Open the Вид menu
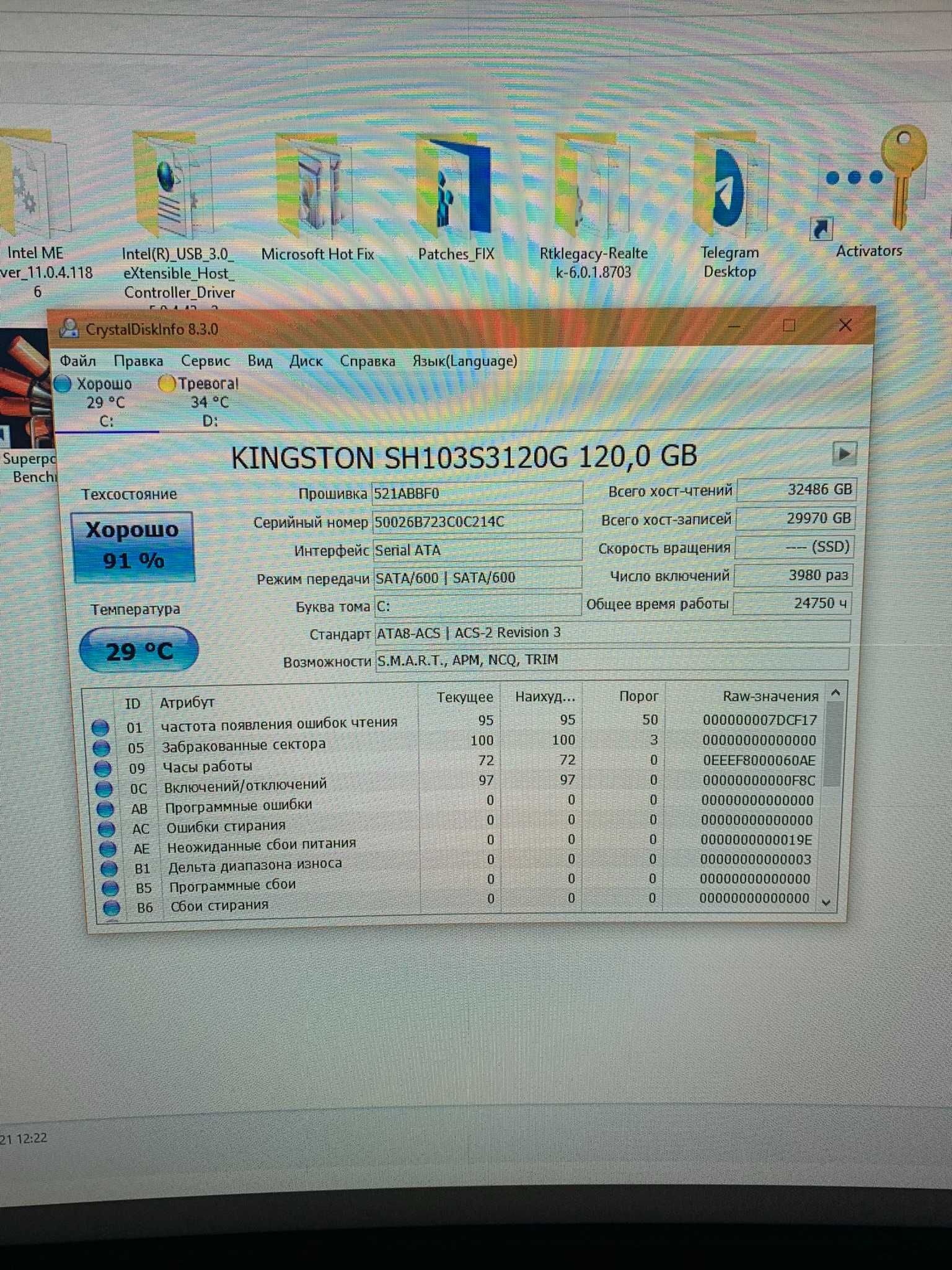 pos(260,361)
